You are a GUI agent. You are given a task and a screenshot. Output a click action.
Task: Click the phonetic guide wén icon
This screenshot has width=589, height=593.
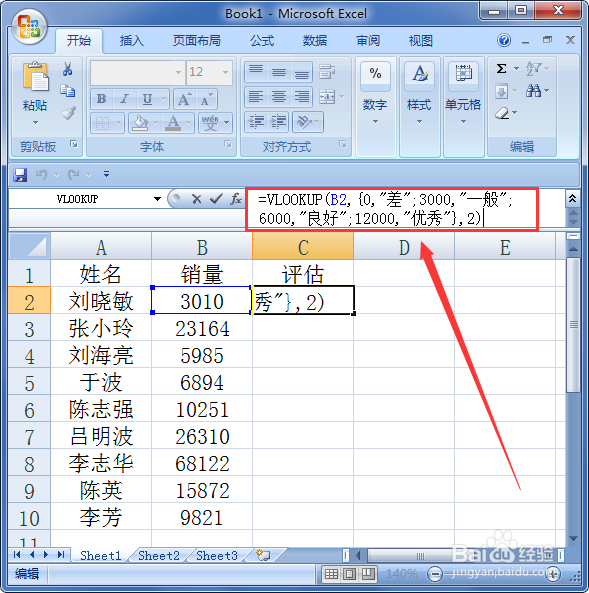coord(210,123)
